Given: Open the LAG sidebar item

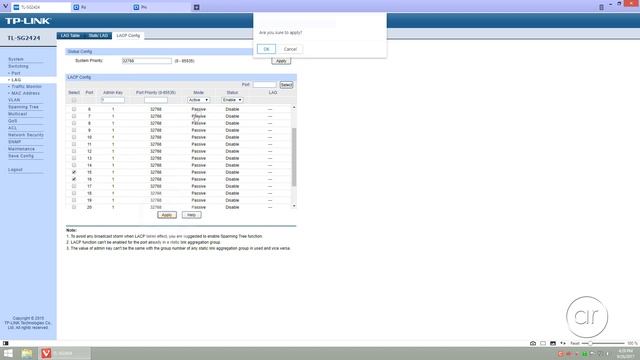Looking at the screenshot, I should [16, 80].
